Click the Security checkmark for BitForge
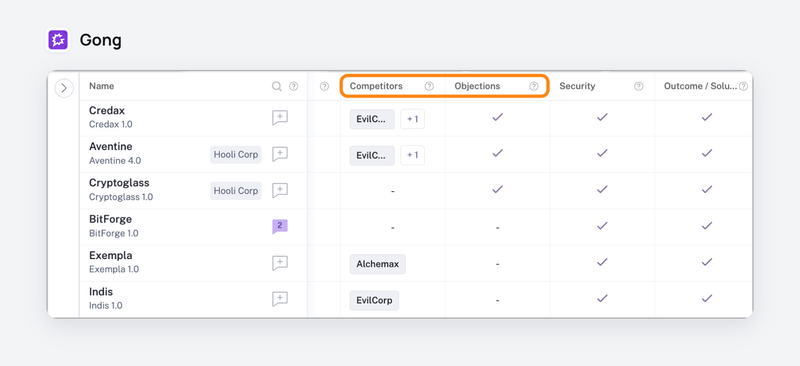800x366 pixels. coord(603,226)
